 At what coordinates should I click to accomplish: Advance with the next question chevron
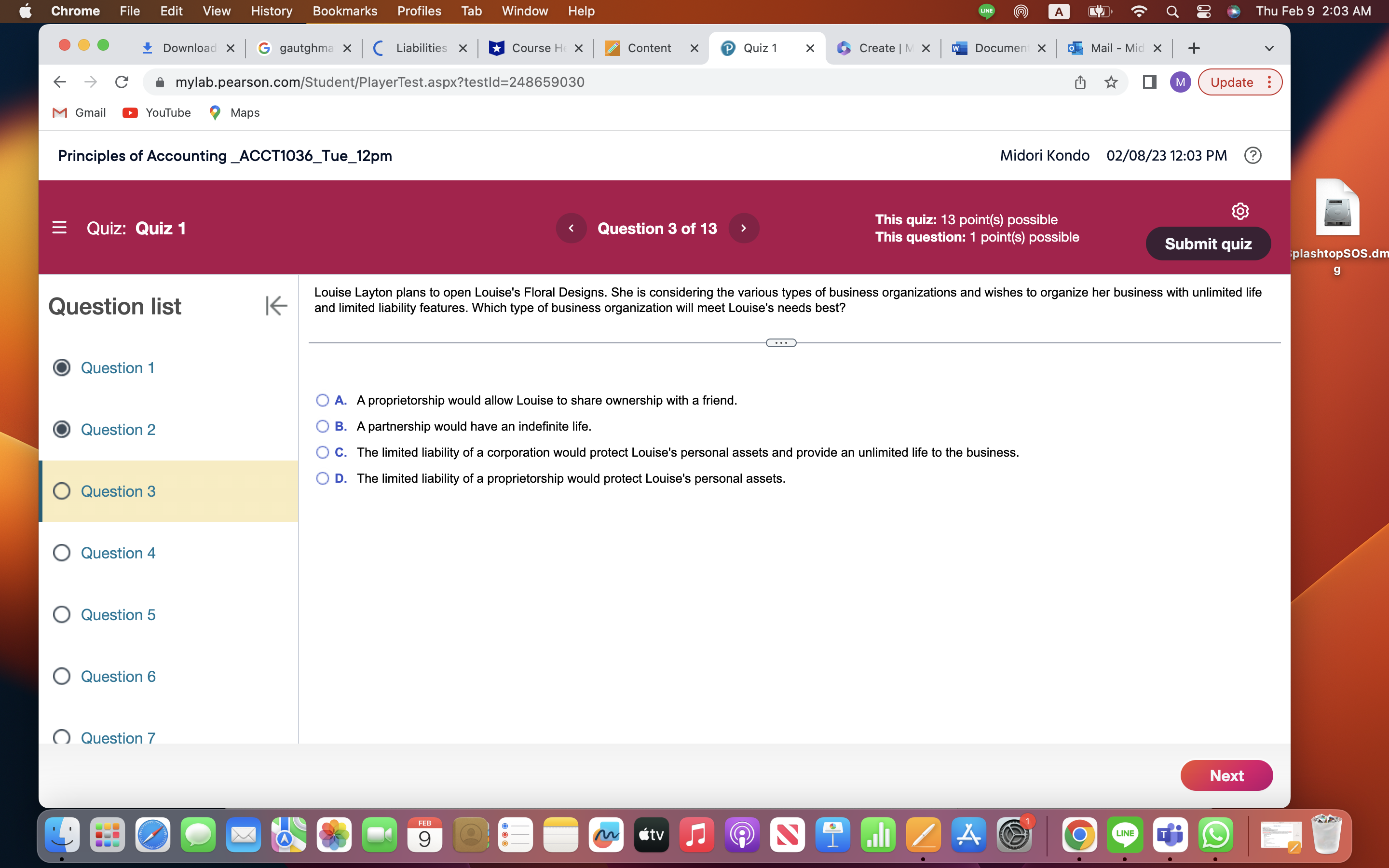coord(743,228)
